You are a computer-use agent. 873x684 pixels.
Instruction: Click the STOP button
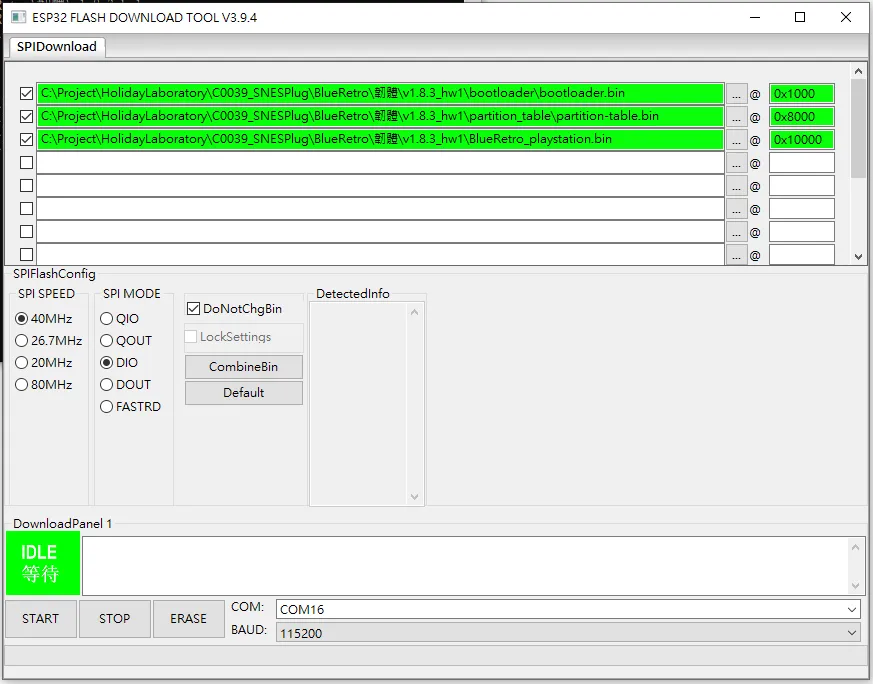(x=115, y=619)
